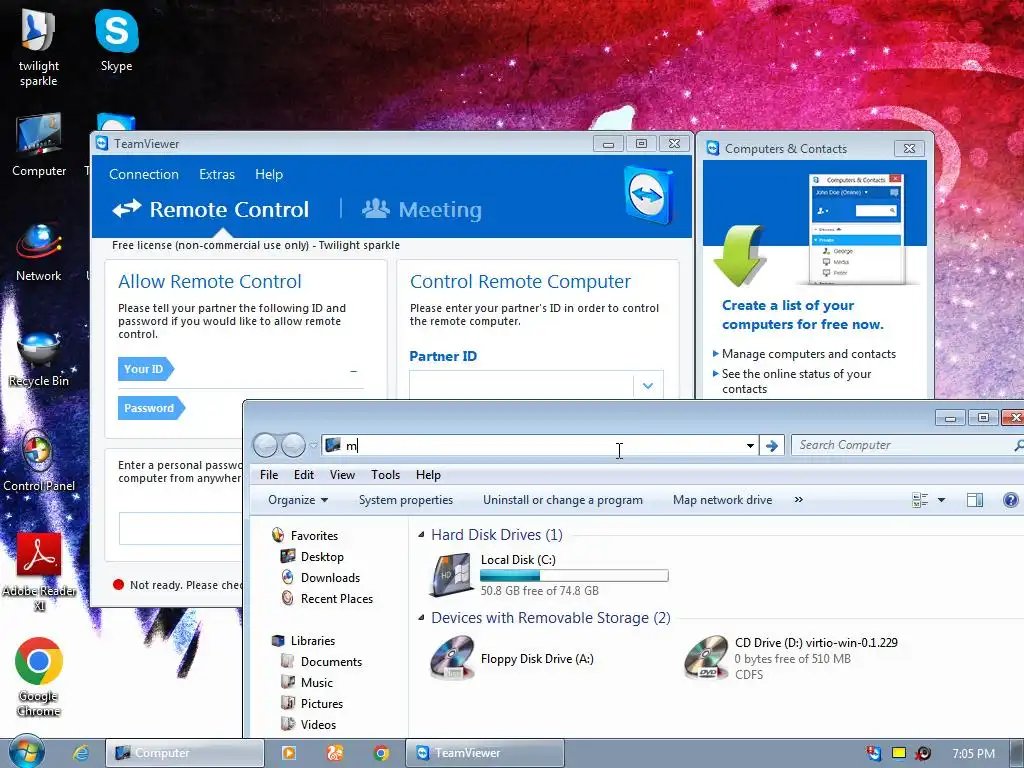The width and height of the screenshot is (1024, 768).
Task: Click the Explorer Forward navigation button
Action: point(293,445)
